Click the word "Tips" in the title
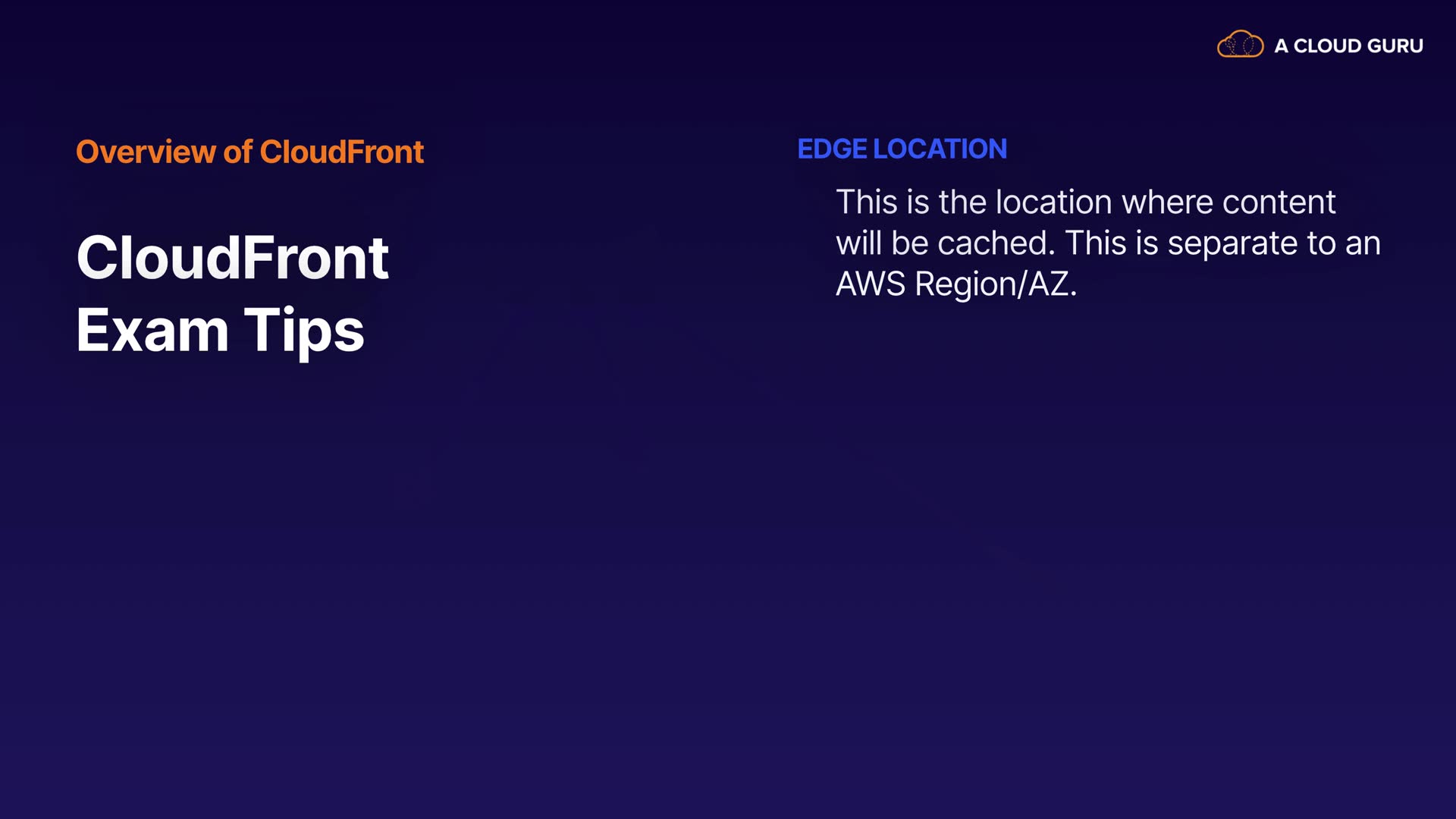1456x819 pixels. point(303,331)
